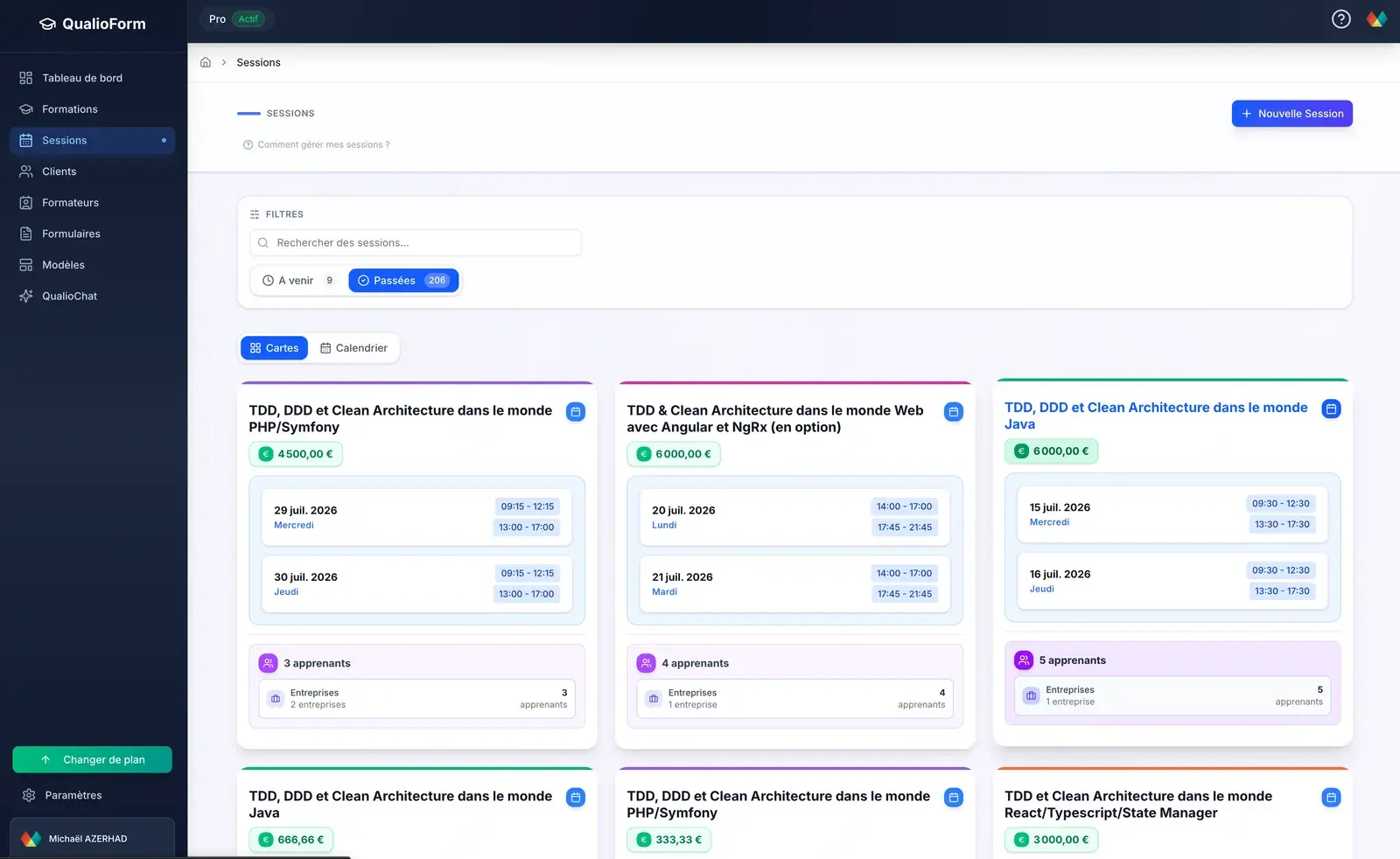
Task: Click calendar icon on 4 500,00 € PHP/Symfony card
Action: click(576, 412)
